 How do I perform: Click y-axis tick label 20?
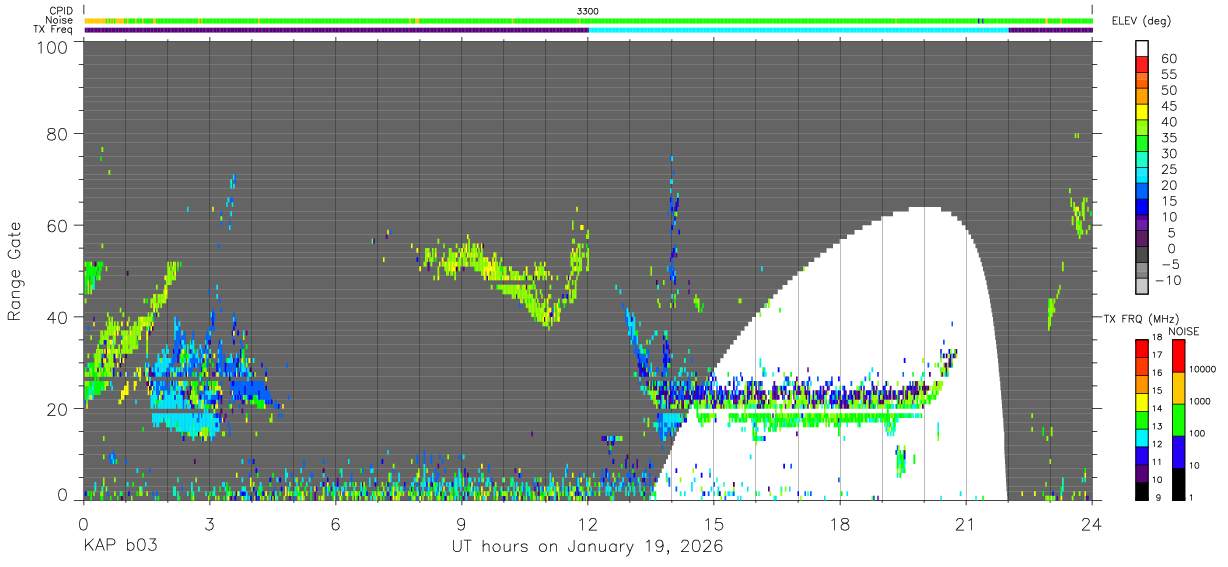[x=57, y=409]
